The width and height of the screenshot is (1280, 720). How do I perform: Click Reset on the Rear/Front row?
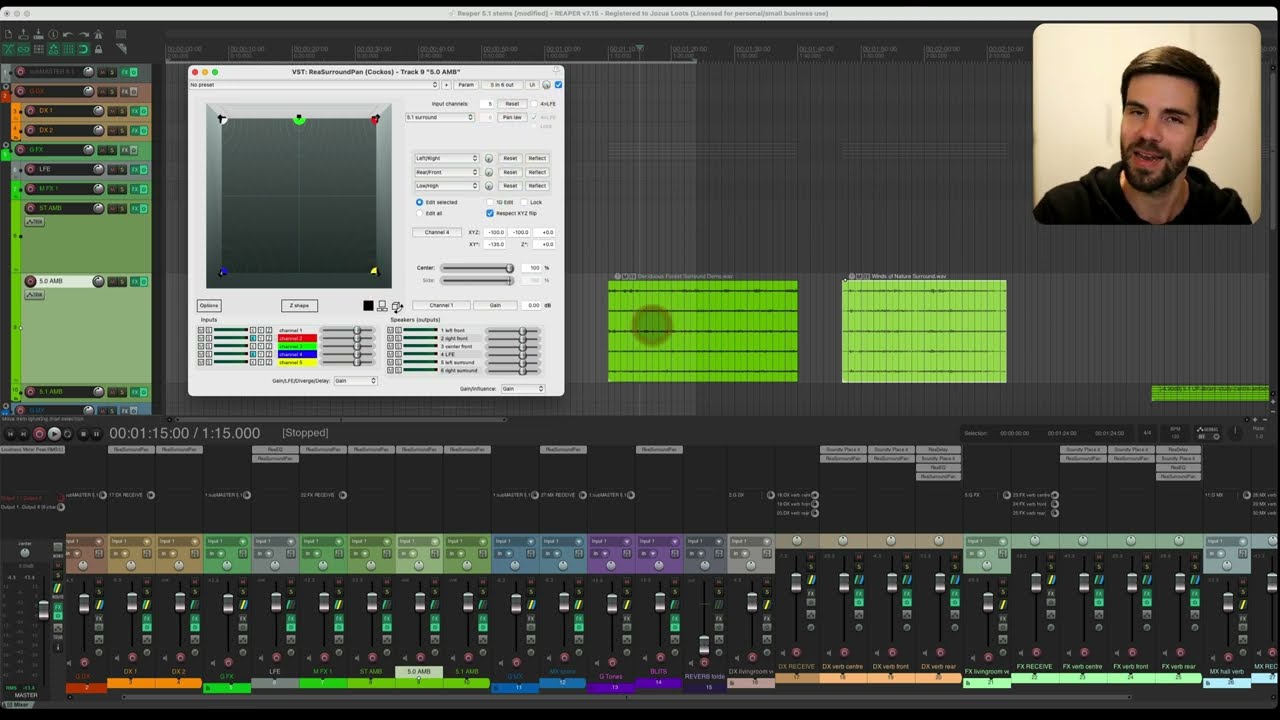pos(510,172)
